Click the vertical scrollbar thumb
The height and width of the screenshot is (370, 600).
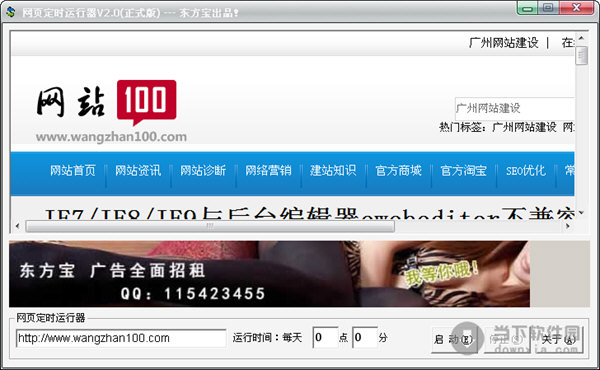point(581,56)
